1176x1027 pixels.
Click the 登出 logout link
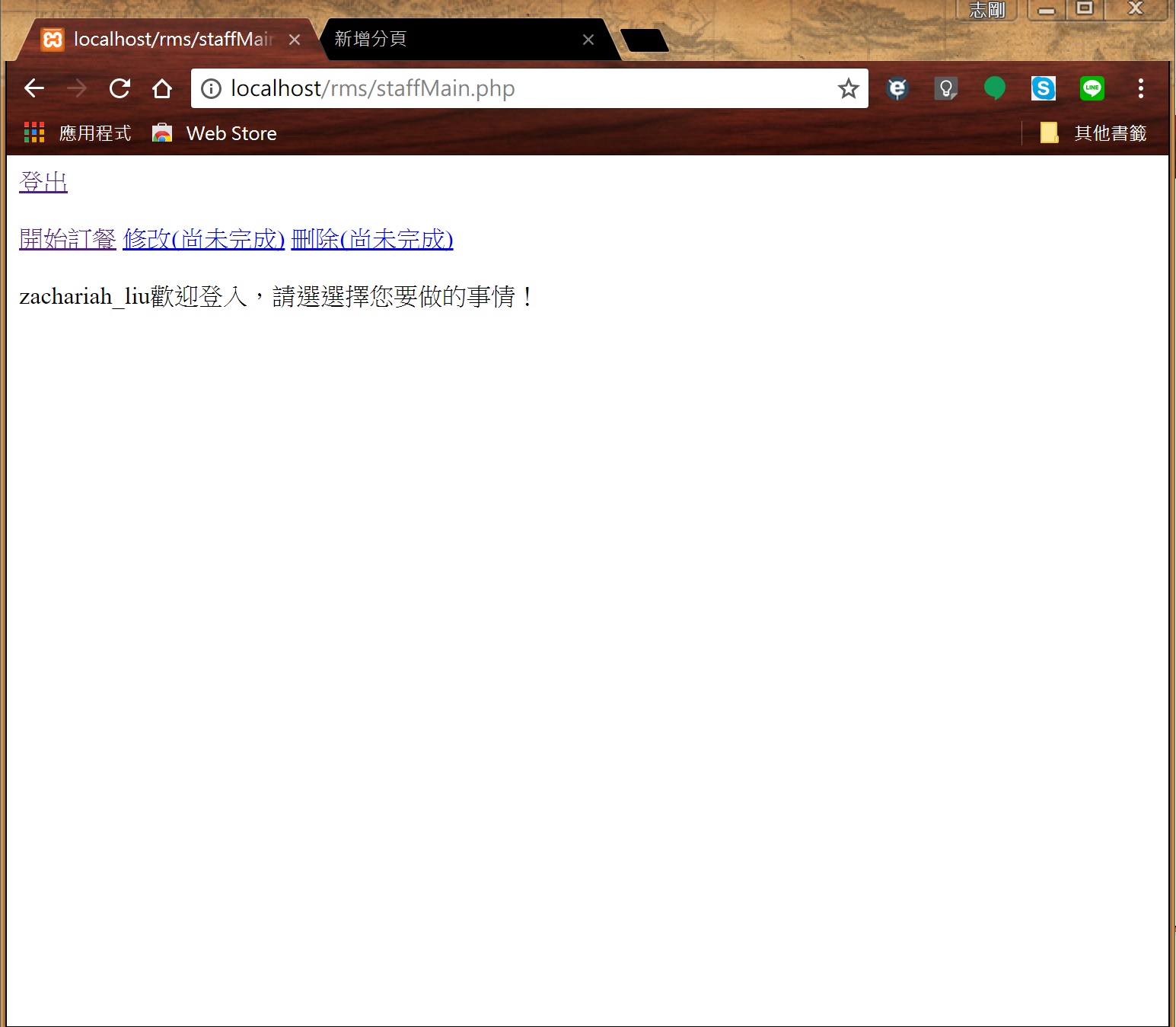pos(43,182)
